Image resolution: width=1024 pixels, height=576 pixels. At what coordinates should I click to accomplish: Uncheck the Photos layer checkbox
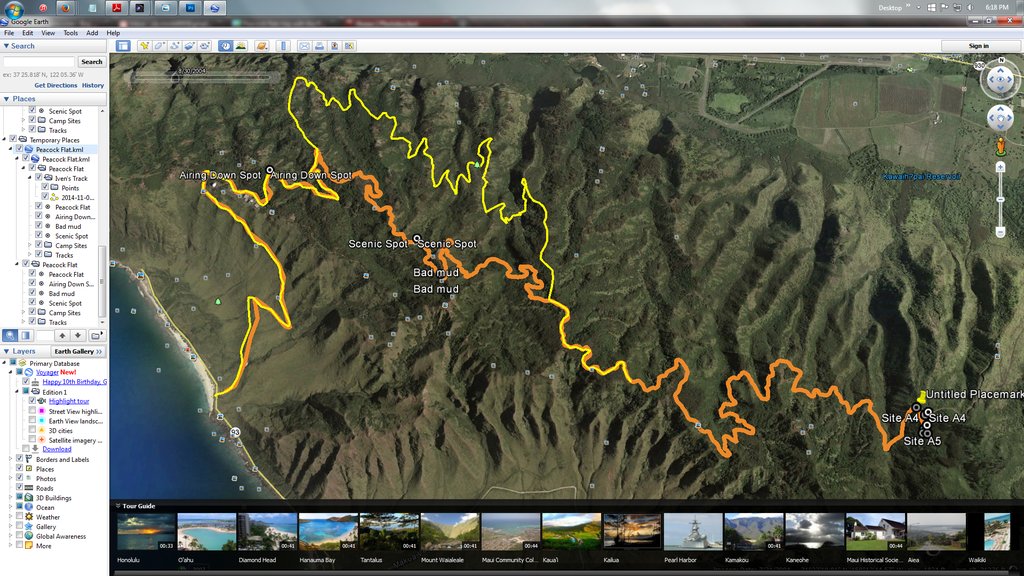coord(20,478)
